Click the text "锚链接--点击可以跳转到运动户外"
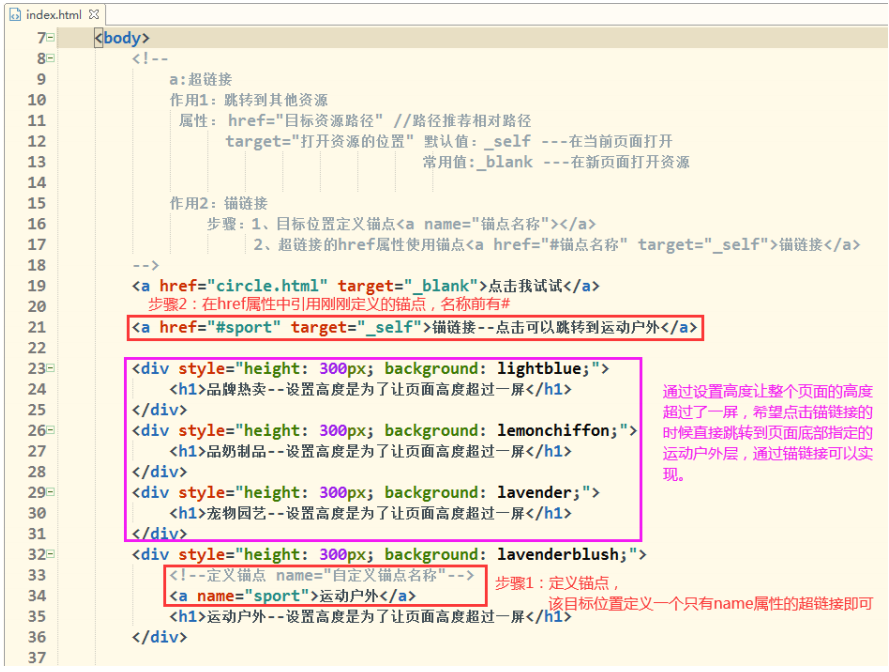Viewport: 889px width, 672px height. point(546,327)
